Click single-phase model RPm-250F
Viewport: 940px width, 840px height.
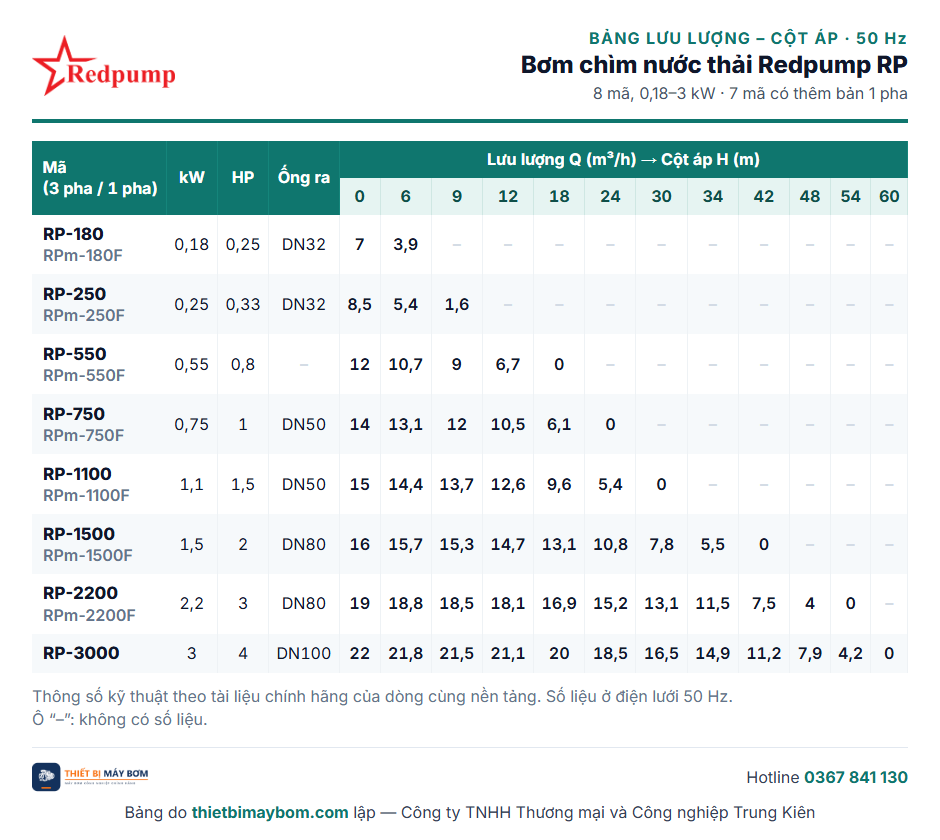pyautogui.click(x=84, y=315)
